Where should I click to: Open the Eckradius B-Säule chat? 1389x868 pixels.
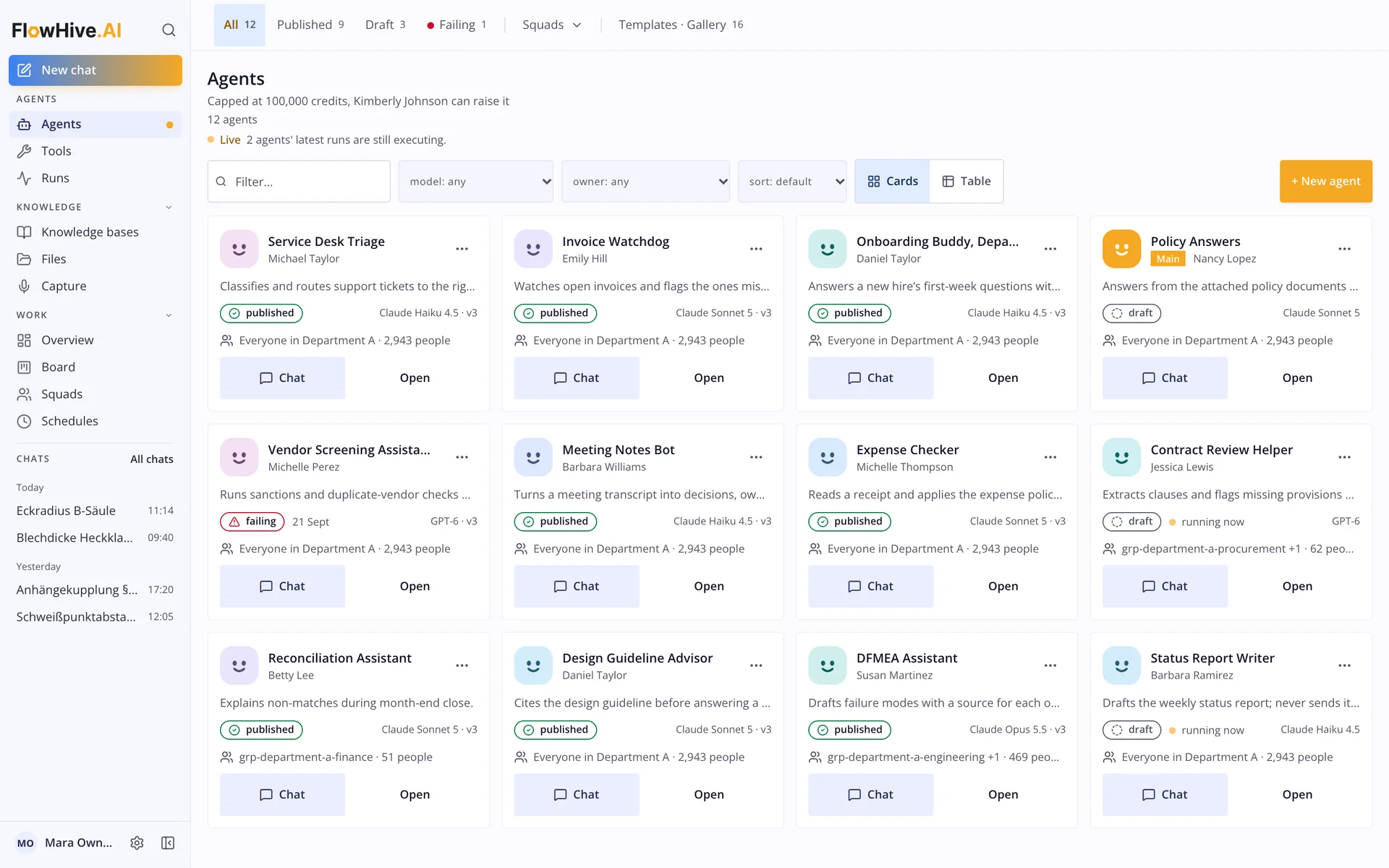(95, 511)
